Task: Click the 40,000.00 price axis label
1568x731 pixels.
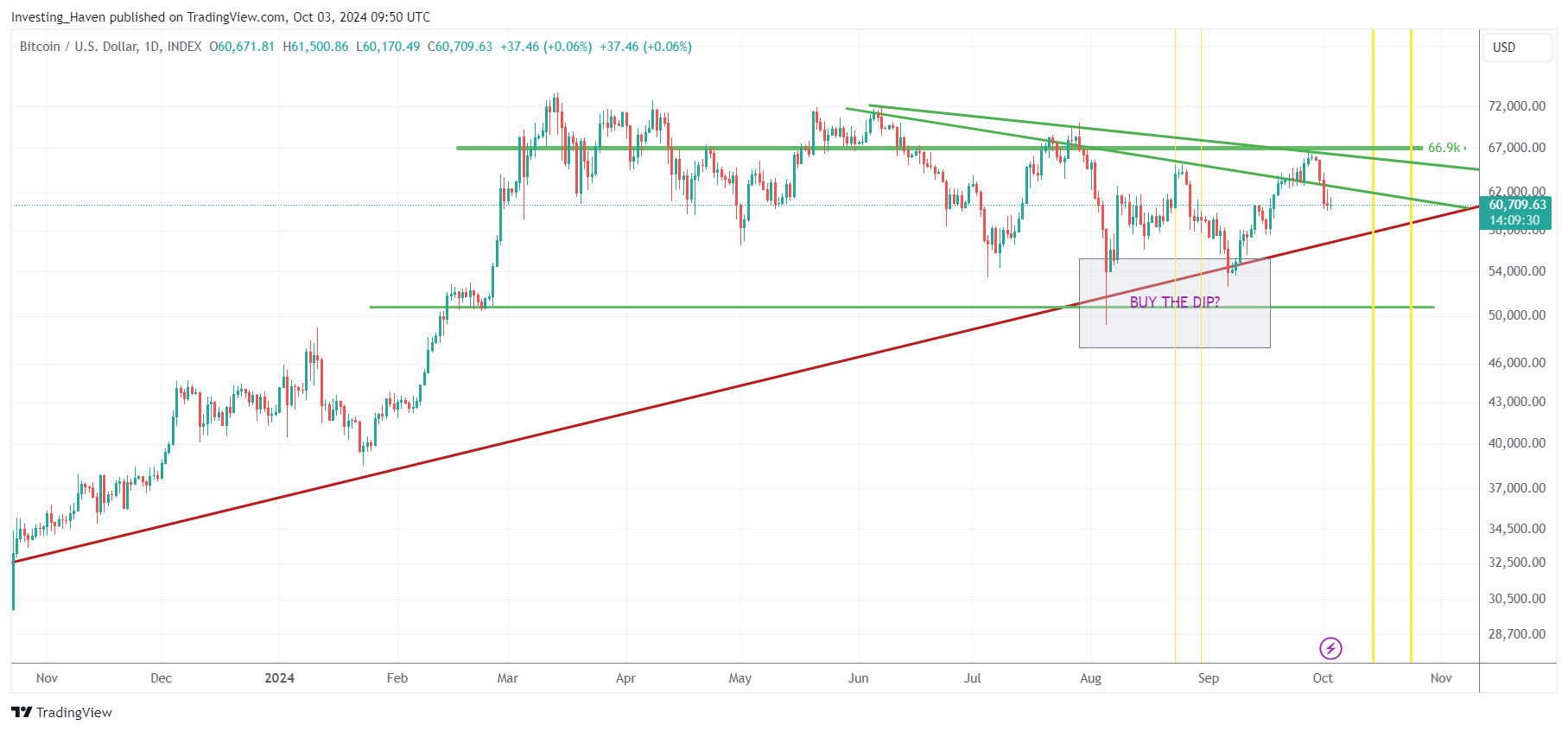Action: pos(1516,443)
